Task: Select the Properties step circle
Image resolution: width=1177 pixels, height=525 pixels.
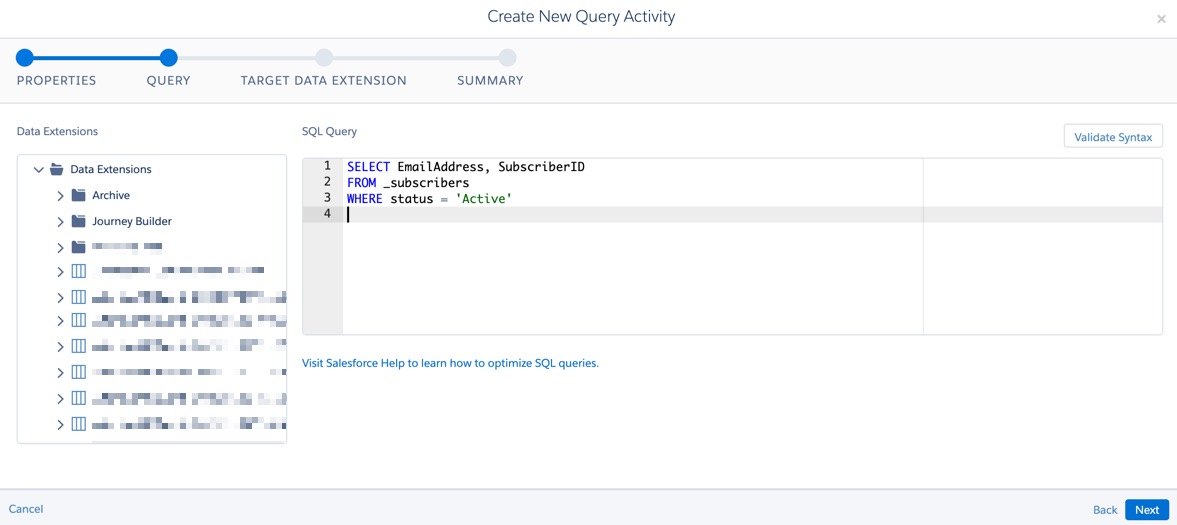Action: [25, 57]
